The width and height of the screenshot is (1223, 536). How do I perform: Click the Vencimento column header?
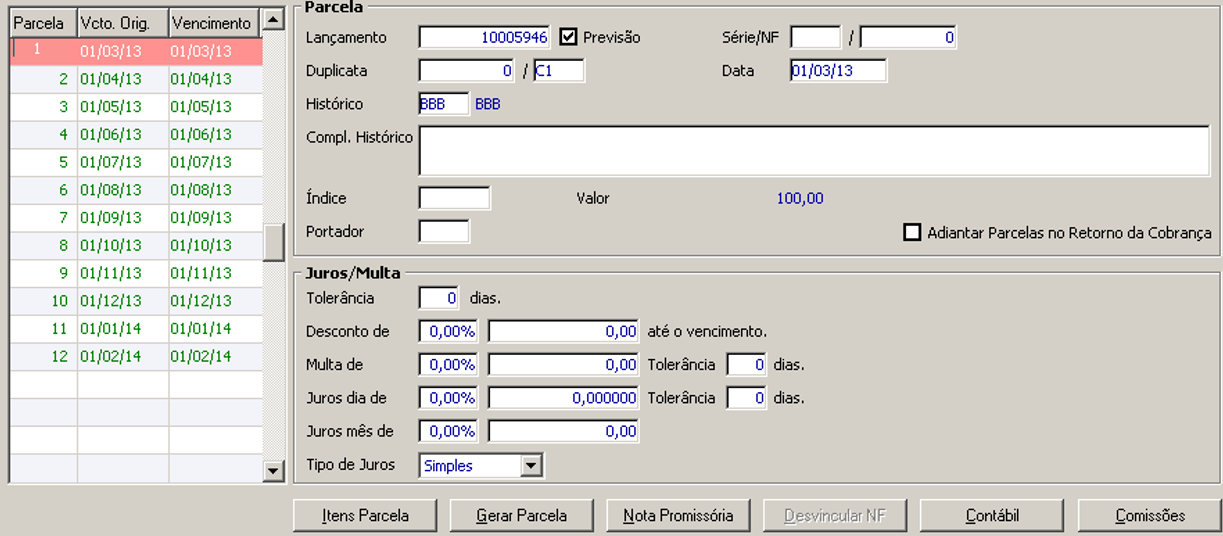(x=215, y=23)
